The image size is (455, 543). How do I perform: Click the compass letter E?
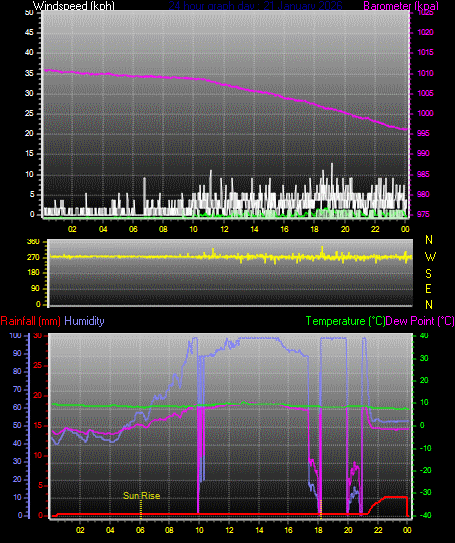pos(428,289)
